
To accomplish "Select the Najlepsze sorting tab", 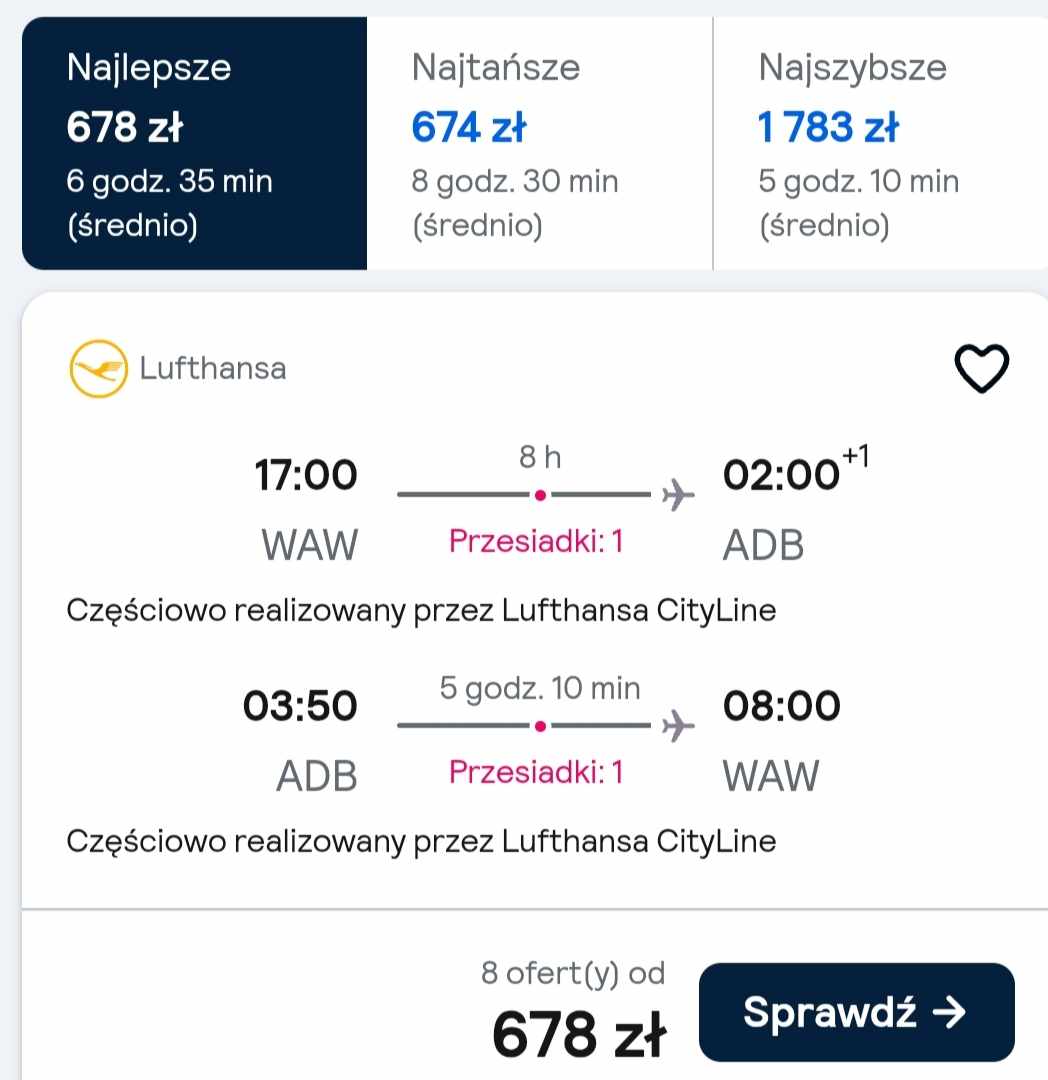I will click(194, 143).
